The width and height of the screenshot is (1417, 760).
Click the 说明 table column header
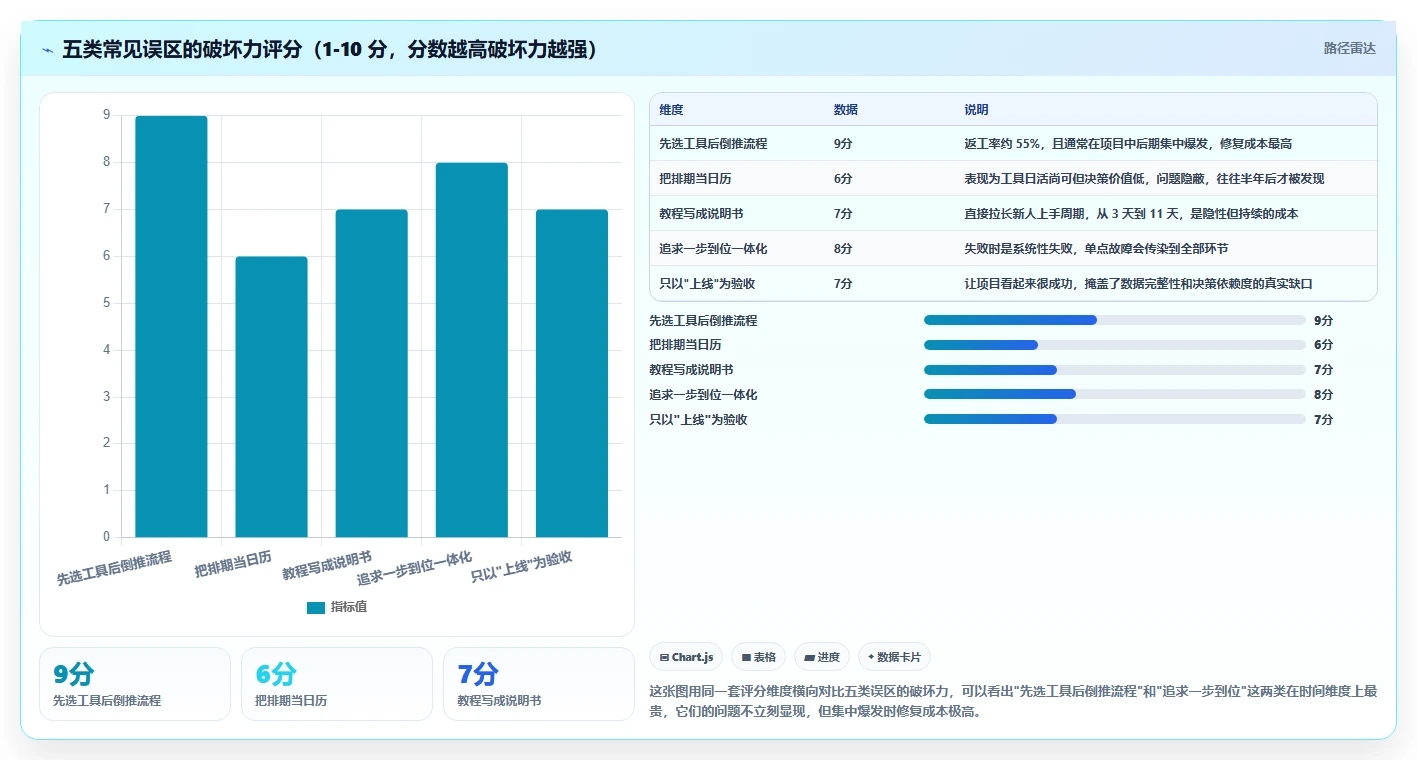pyautogui.click(x=976, y=110)
